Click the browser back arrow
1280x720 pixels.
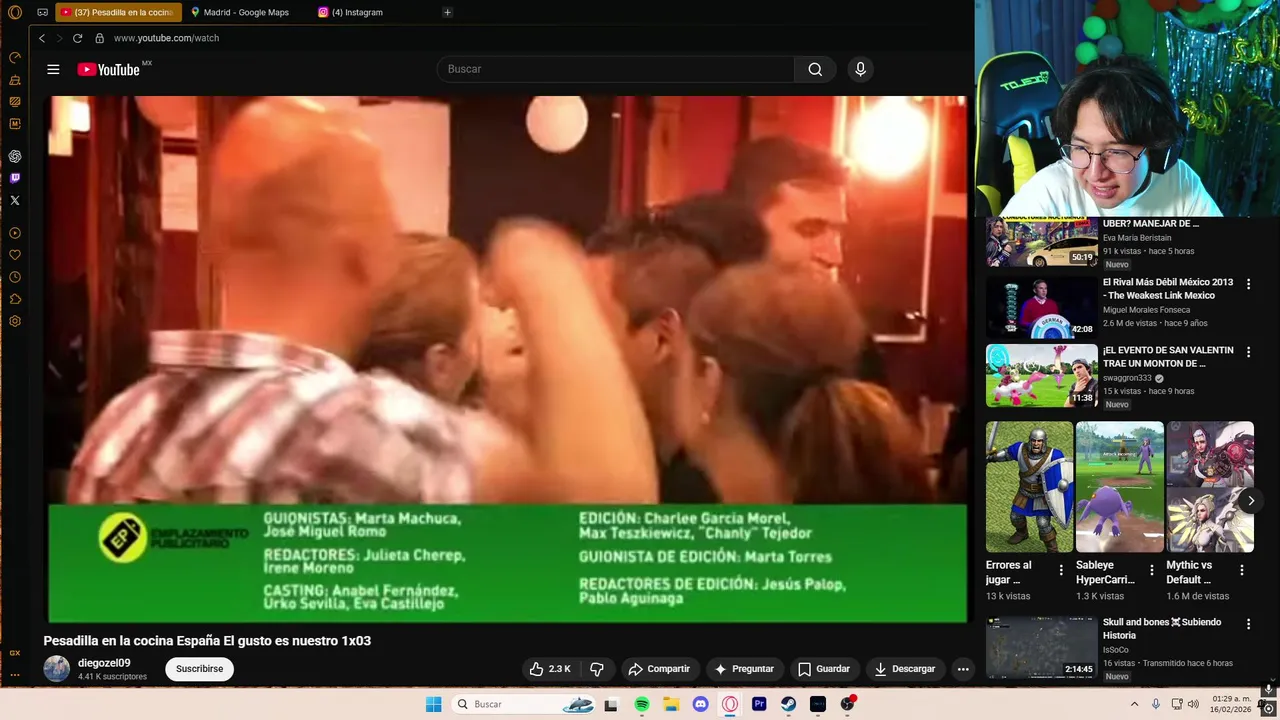click(x=42, y=38)
